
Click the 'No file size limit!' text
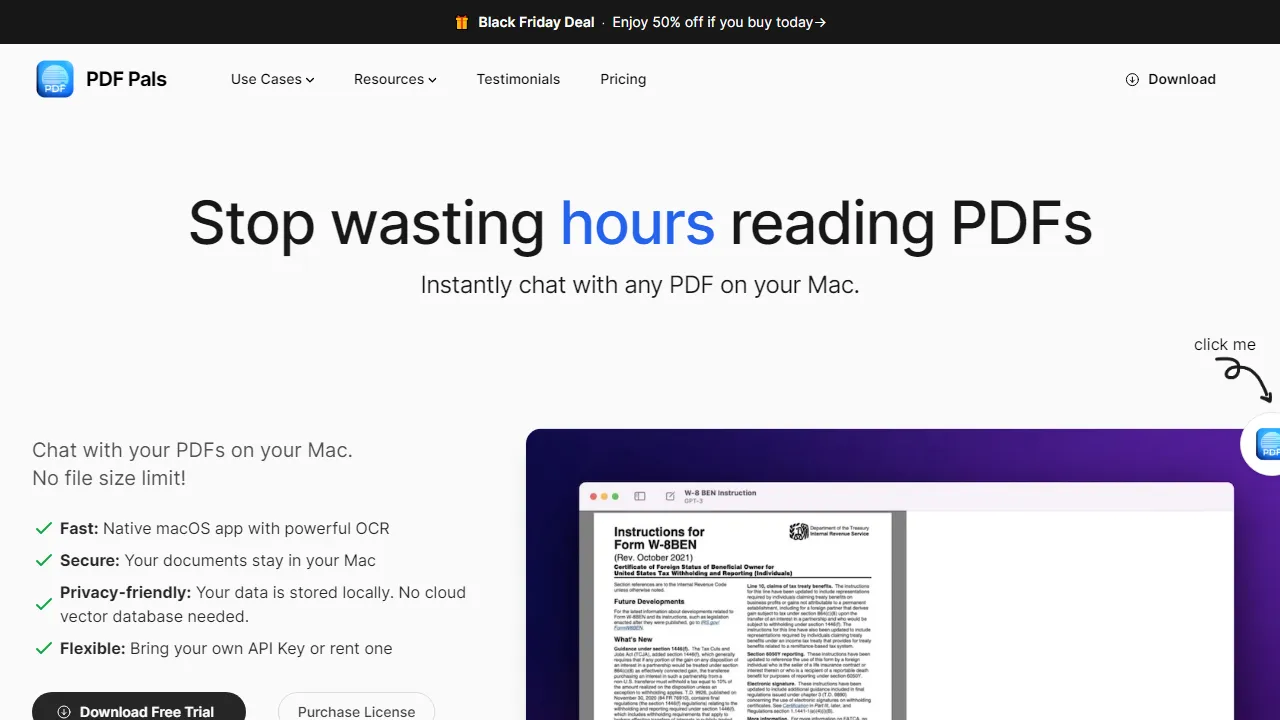point(109,478)
